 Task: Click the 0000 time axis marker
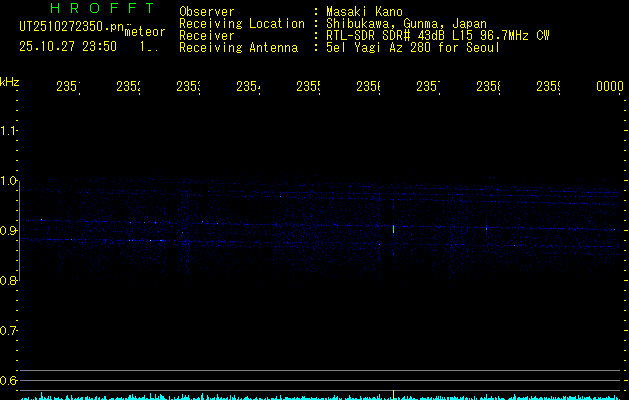click(610, 87)
